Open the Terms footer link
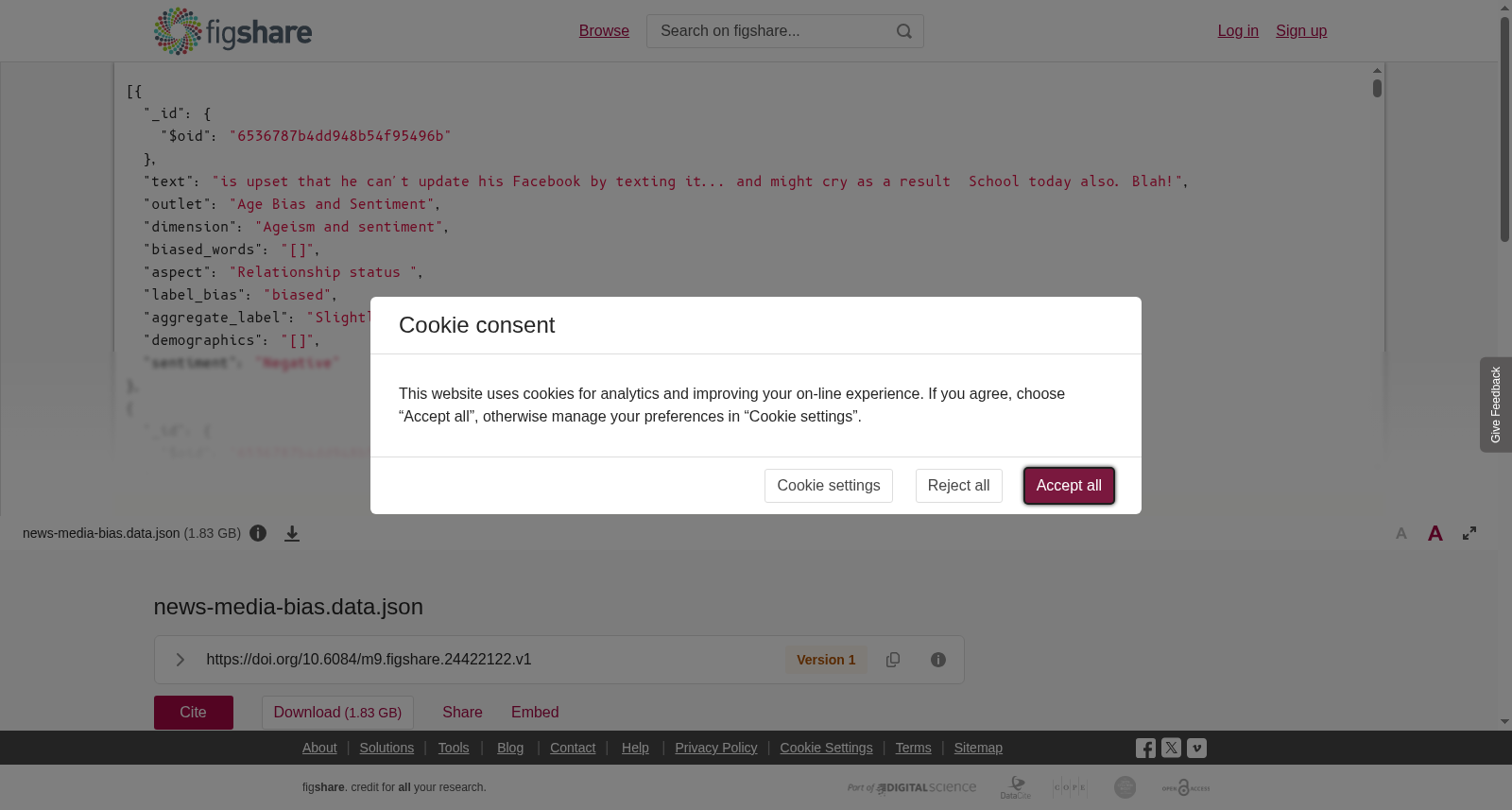This screenshot has width=1512, height=810. (913, 748)
